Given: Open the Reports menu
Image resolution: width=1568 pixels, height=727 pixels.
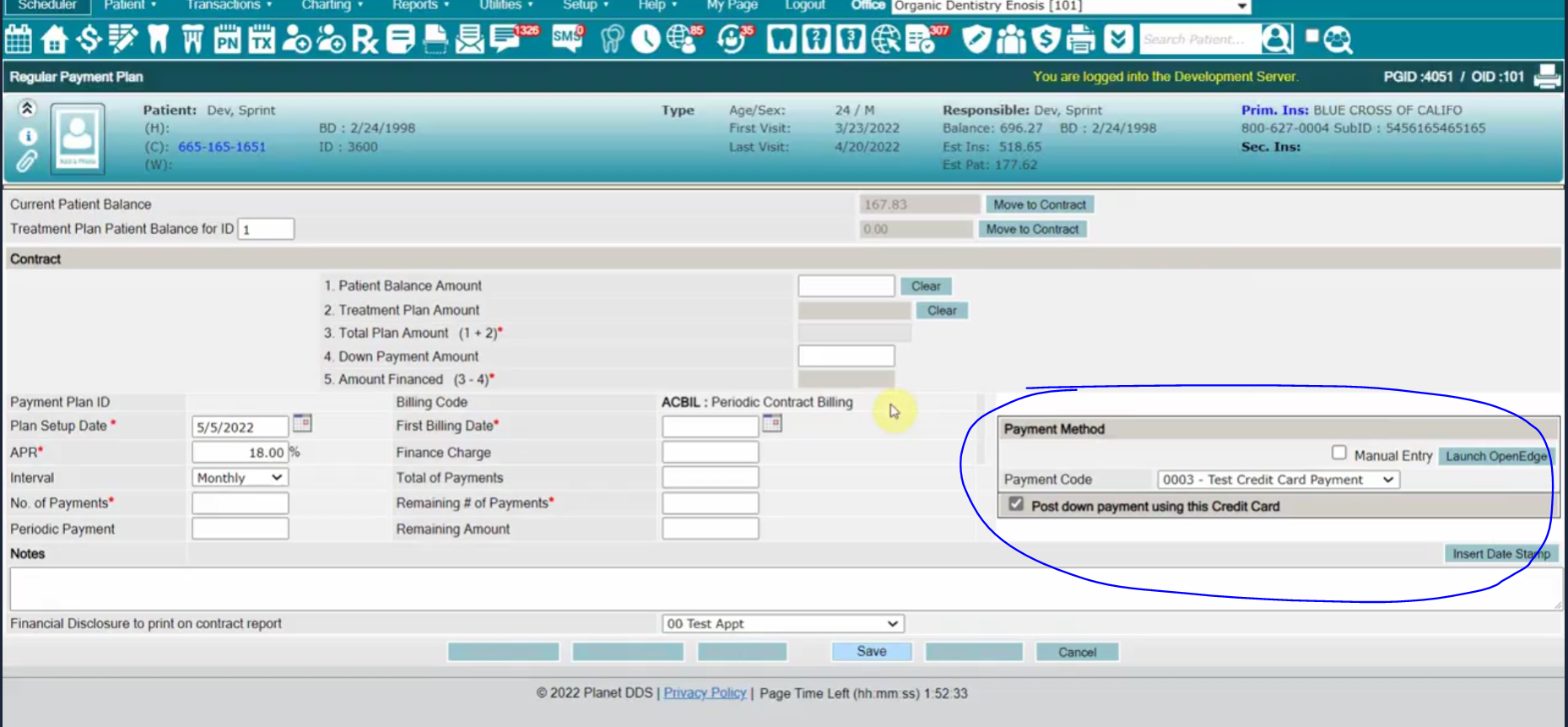Looking at the screenshot, I should coord(420,5).
